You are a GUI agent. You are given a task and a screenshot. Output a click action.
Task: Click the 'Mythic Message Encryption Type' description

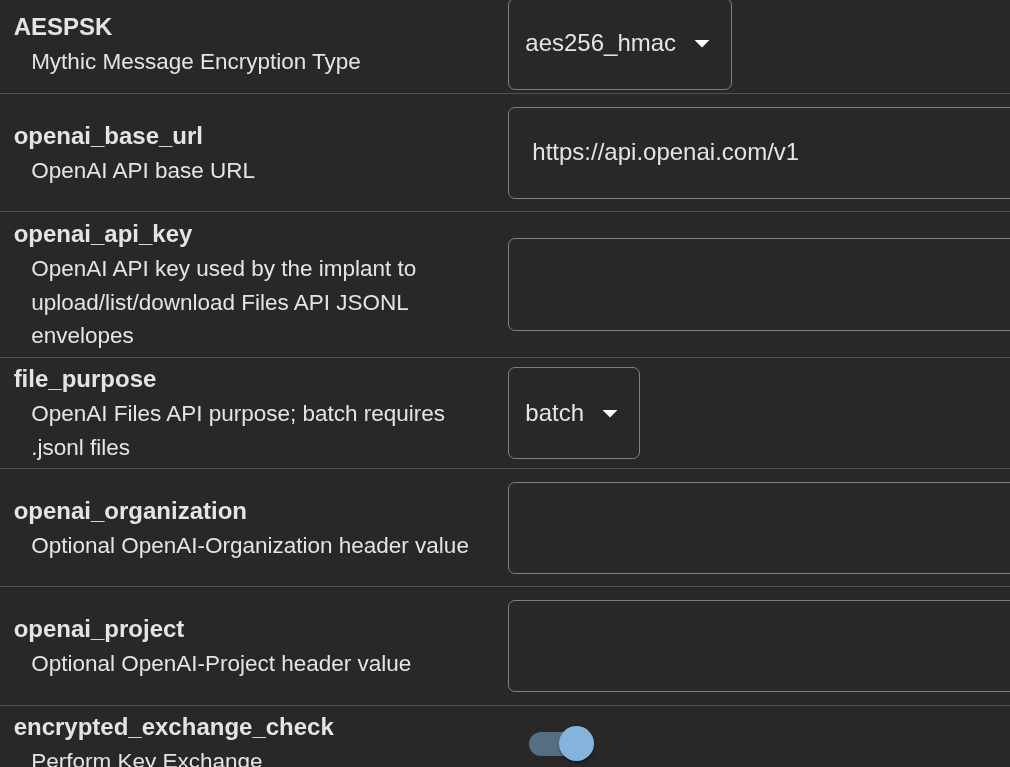pos(196,62)
